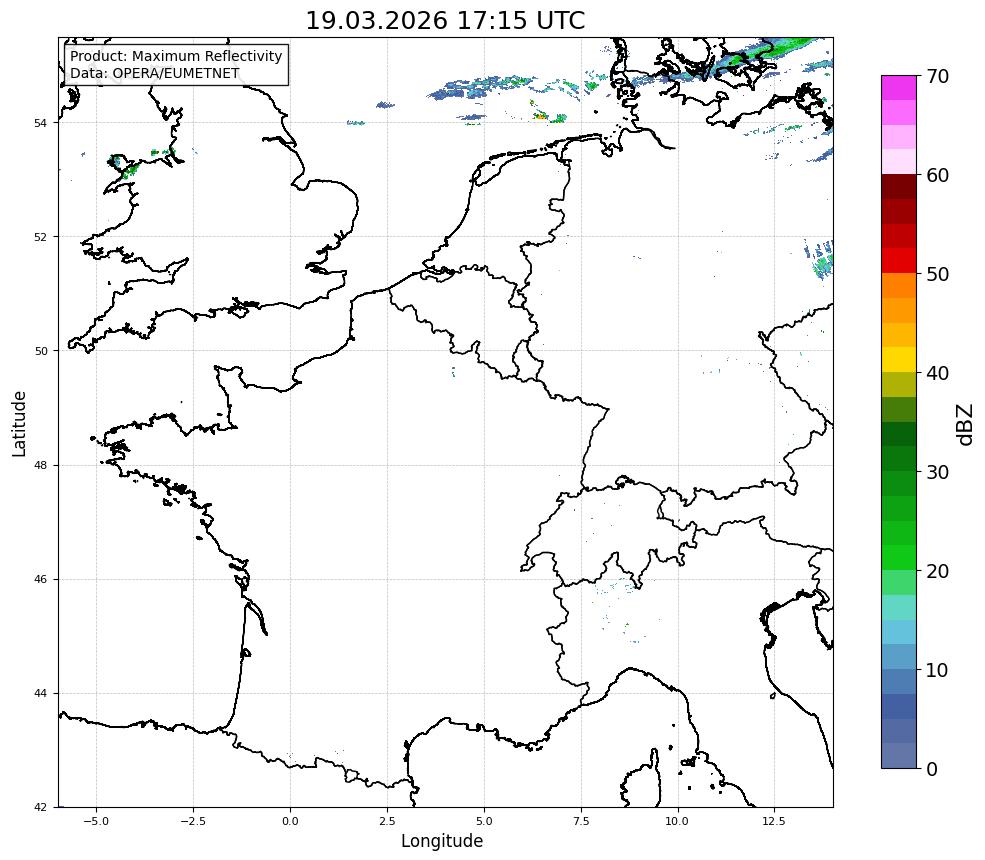
Task: Click the colorbar tick label 10
Action: pos(937,670)
